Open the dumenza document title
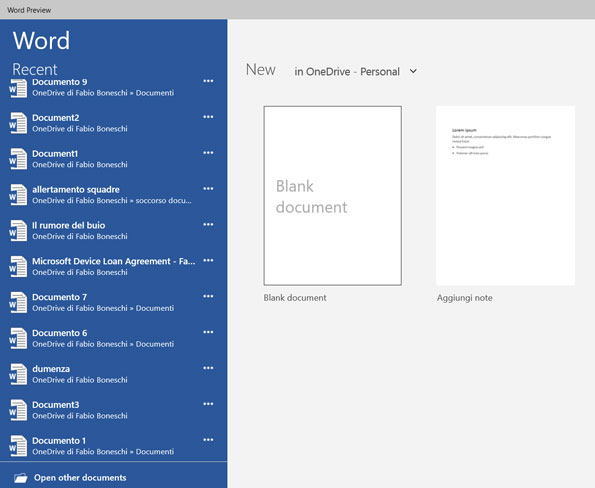Viewport: 595px width, 488px height. pyautogui.click(x=51, y=369)
